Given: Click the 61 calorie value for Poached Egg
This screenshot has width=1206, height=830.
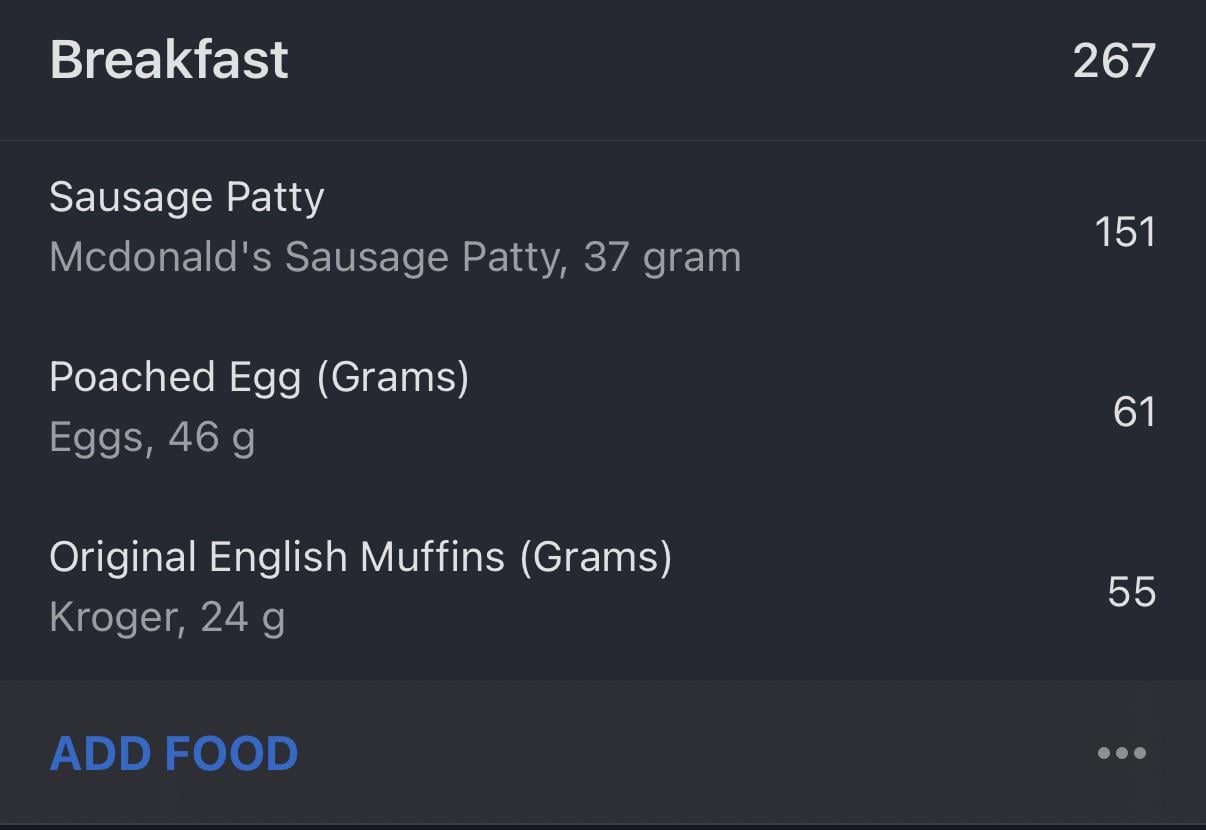Looking at the screenshot, I should point(1134,412).
